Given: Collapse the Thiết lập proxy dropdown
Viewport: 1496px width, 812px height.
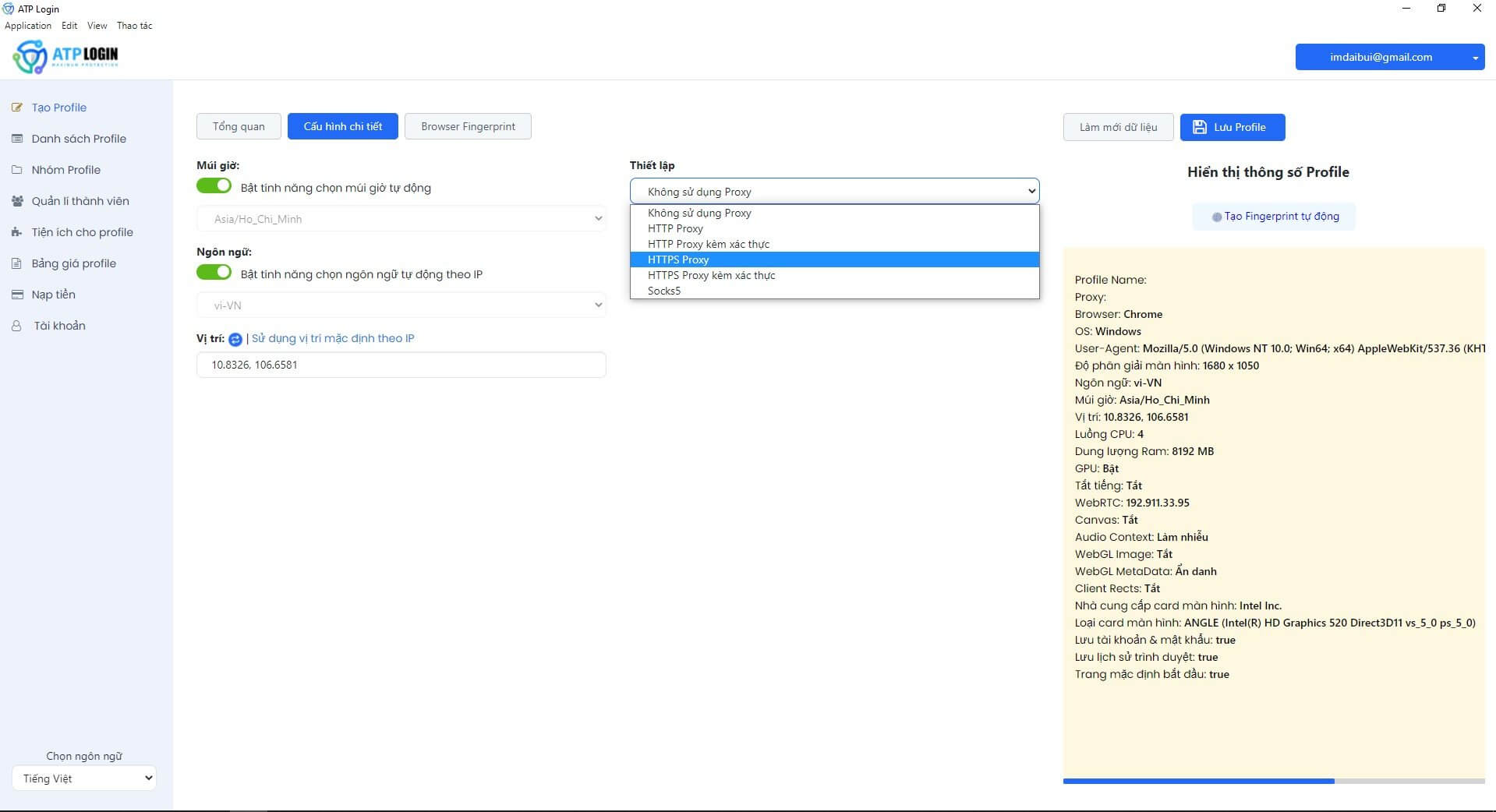Looking at the screenshot, I should coord(834,192).
